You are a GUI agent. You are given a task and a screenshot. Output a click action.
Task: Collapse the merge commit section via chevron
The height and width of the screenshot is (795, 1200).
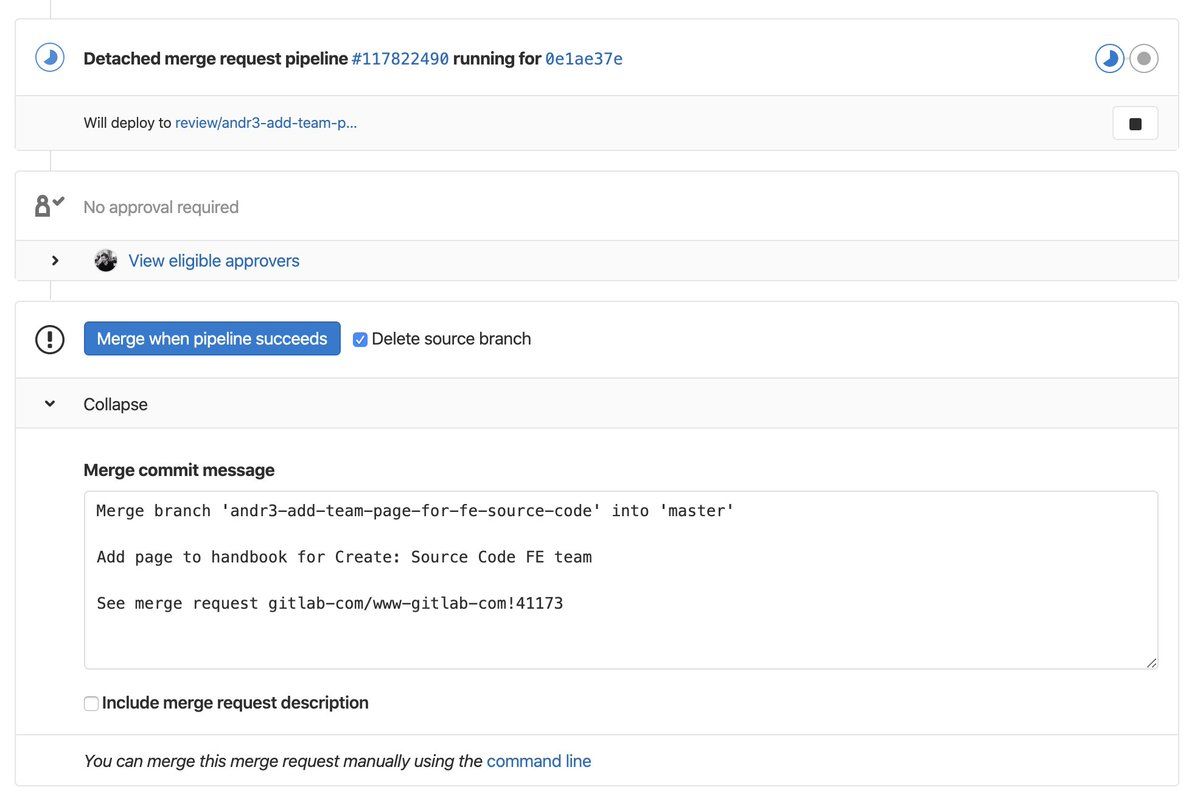click(x=50, y=404)
